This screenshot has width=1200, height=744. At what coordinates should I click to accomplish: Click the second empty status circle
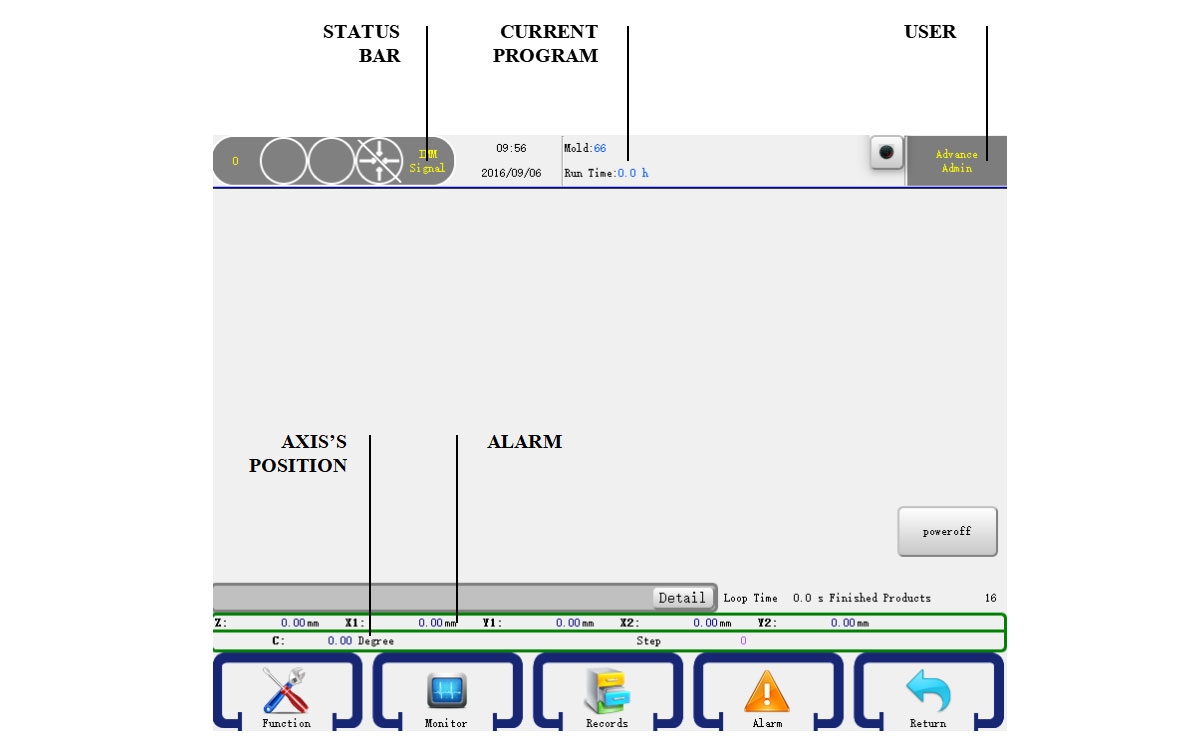(x=331, y=161)
